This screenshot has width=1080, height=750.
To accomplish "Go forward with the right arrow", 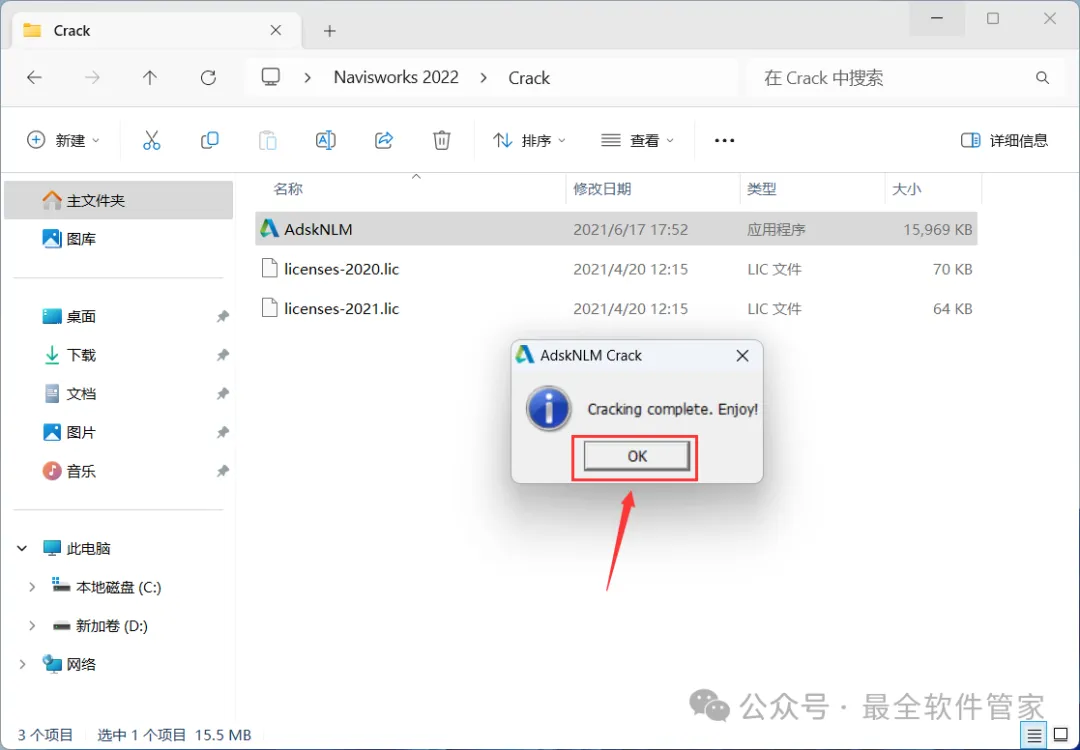I will [92, 78].
